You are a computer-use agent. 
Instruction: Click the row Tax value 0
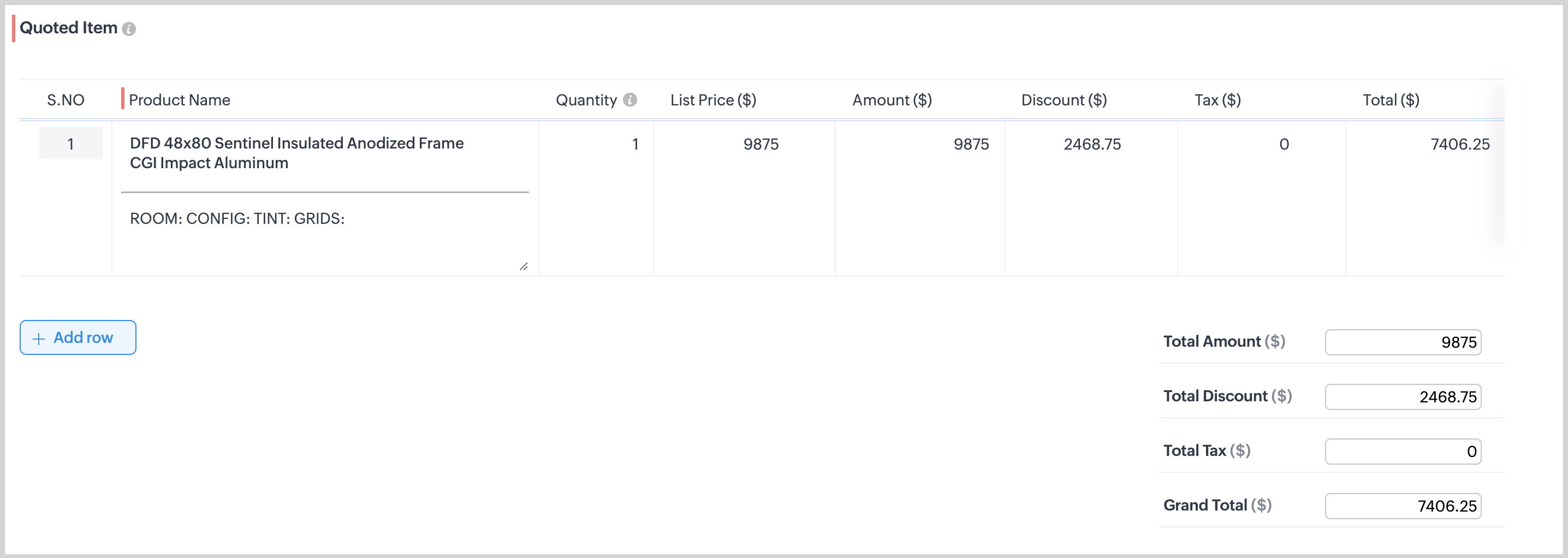click(x=1262, y=144)
